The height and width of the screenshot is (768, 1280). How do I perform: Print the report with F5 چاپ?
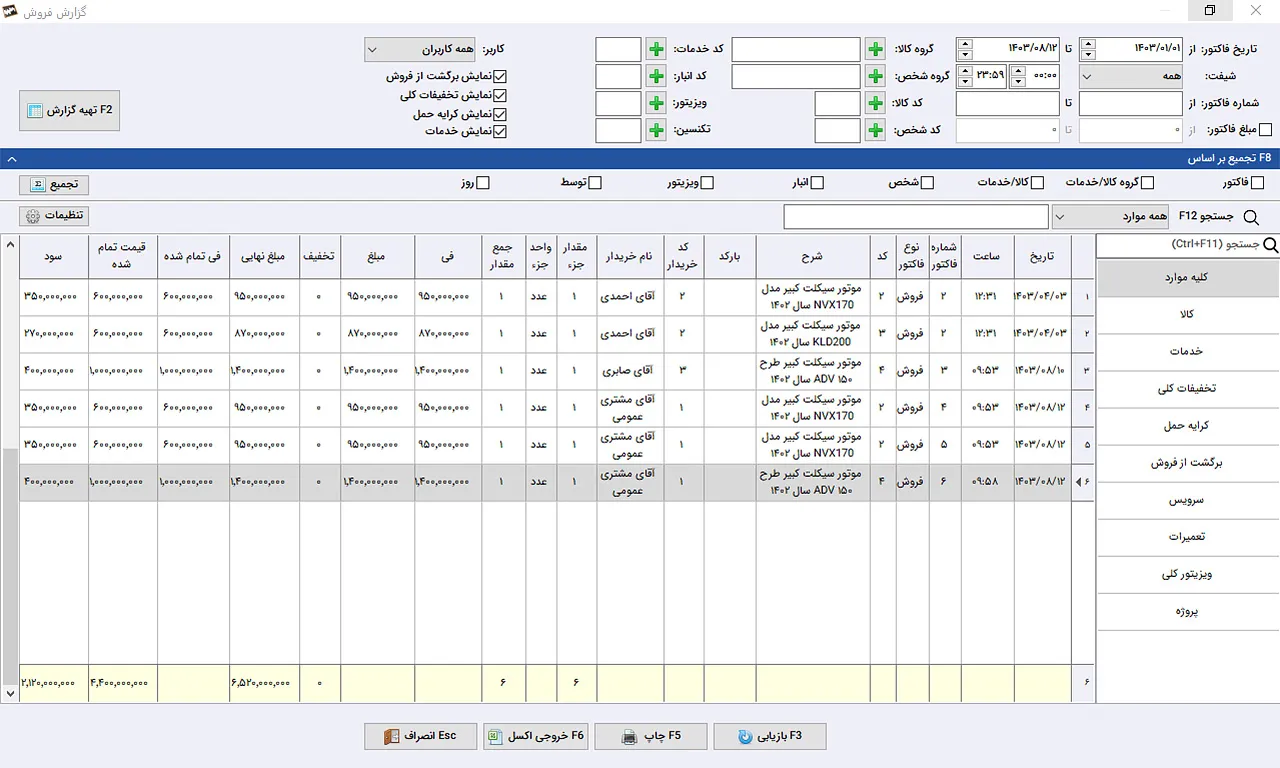[x=651, y=737]
